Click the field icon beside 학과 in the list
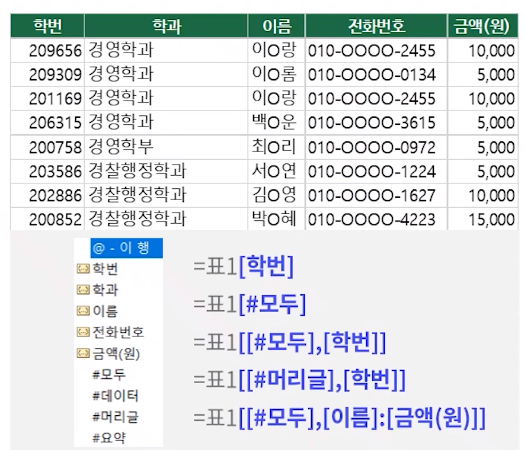The image size is (525, 450). coord(83,290)
